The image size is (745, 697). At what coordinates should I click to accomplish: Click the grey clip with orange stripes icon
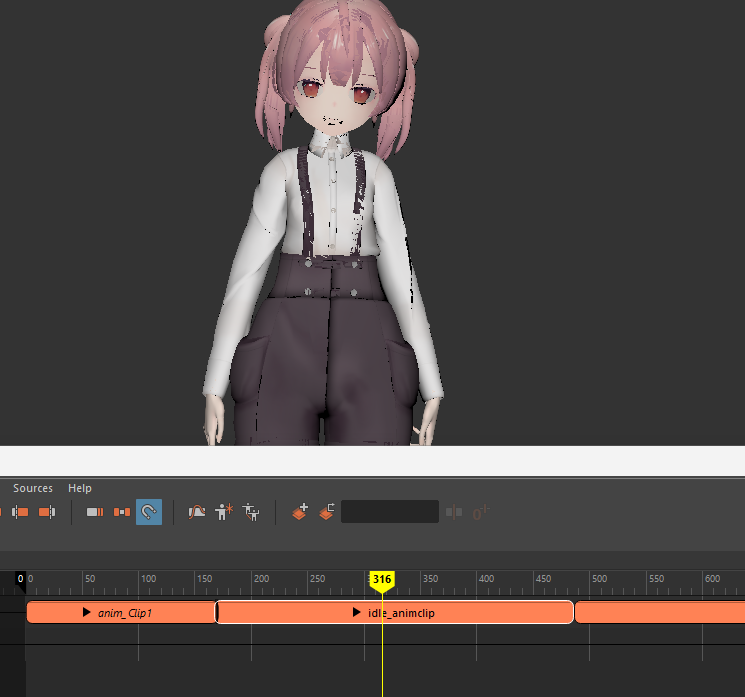pos(95,512)
